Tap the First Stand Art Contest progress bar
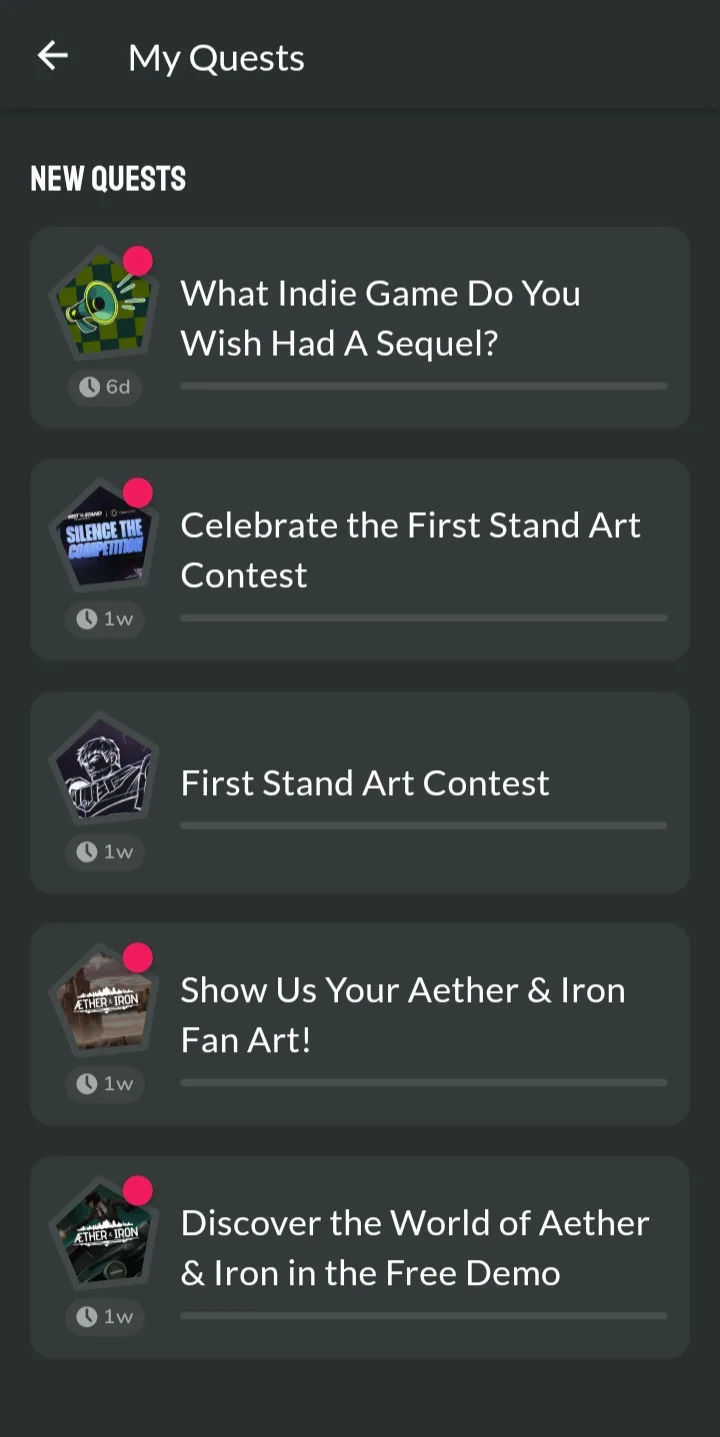 click(x=423, y=826)
